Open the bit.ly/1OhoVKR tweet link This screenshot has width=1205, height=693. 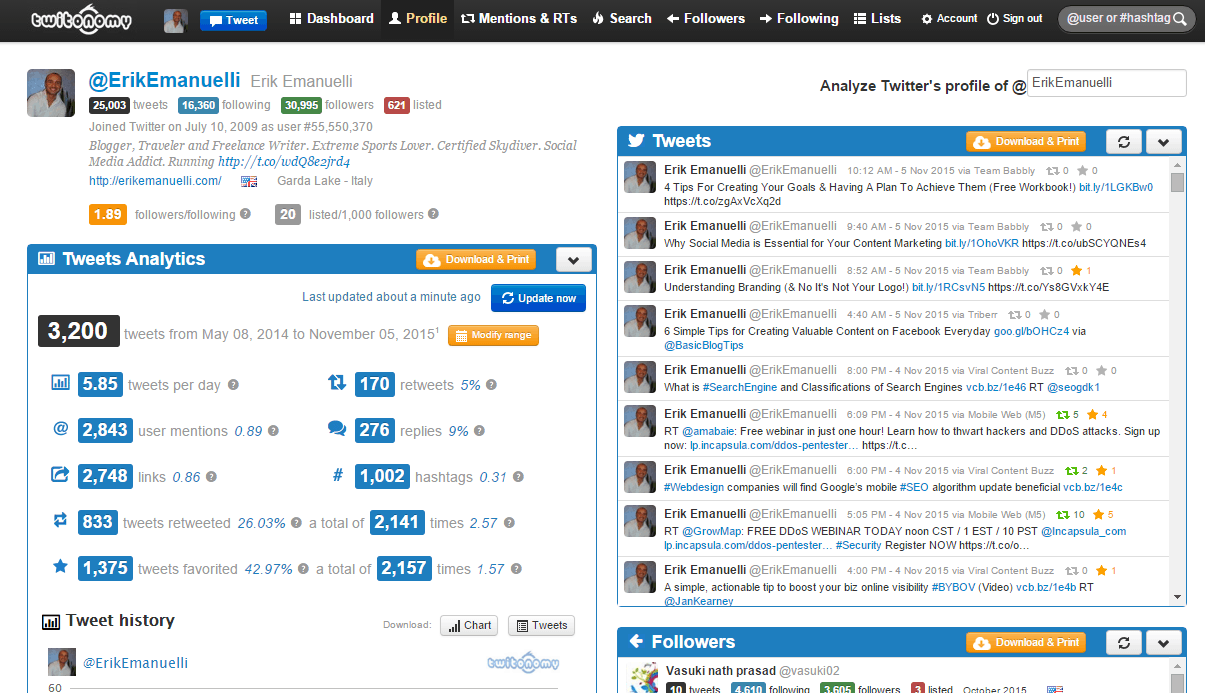coord(981,243)
